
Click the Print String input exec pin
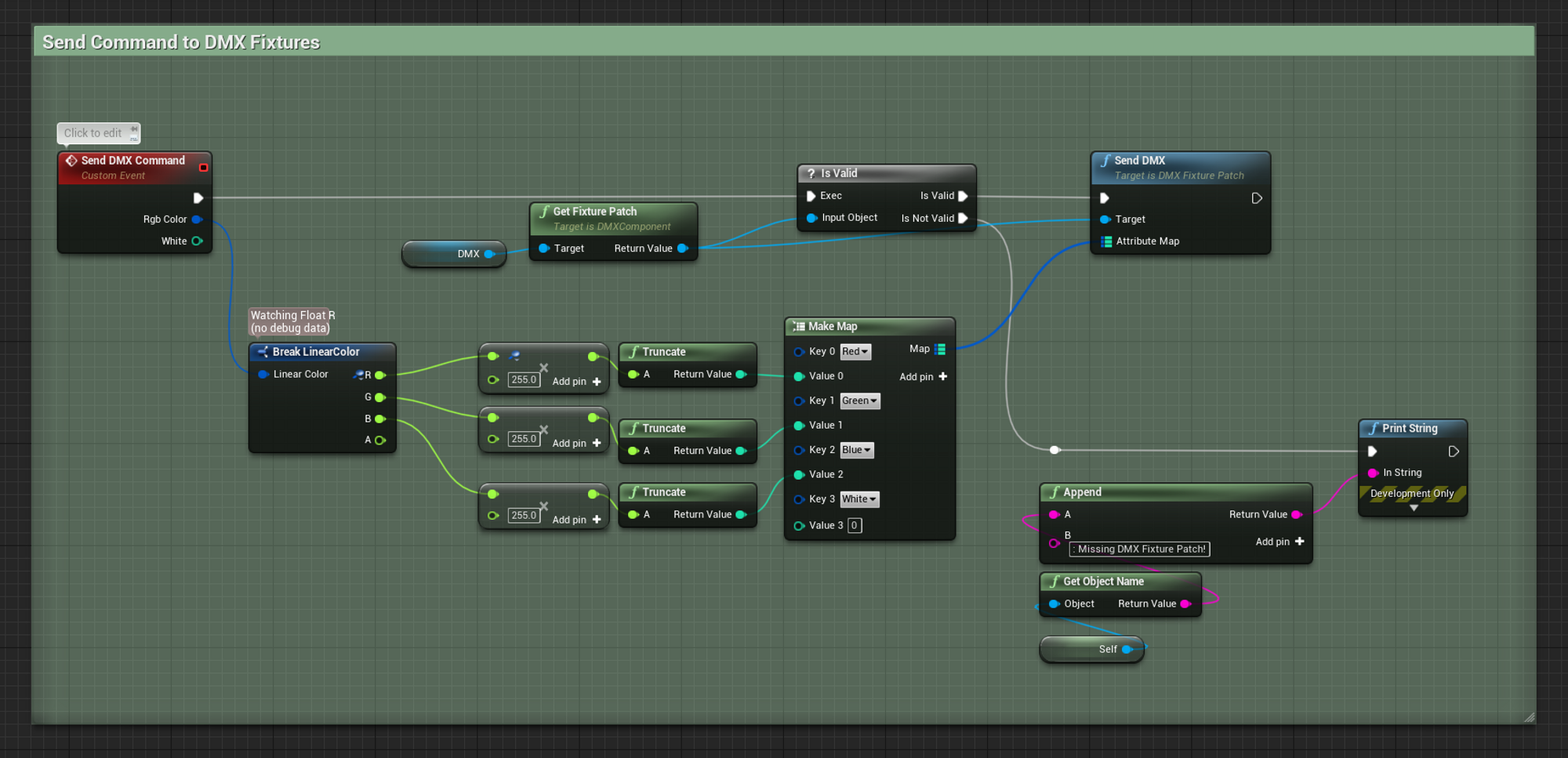coord(1372,452)
